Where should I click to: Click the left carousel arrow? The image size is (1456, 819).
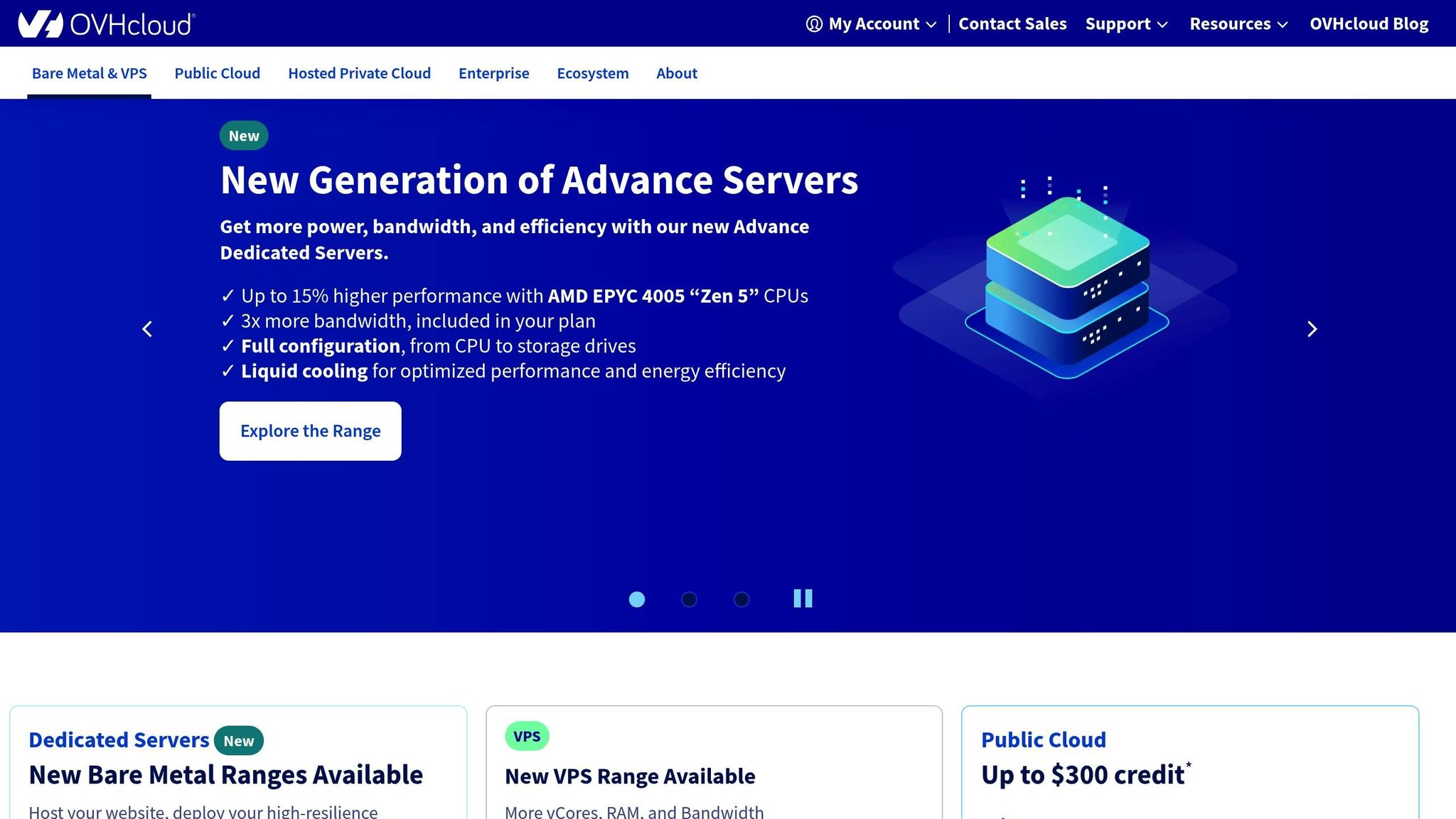(147, 328)
